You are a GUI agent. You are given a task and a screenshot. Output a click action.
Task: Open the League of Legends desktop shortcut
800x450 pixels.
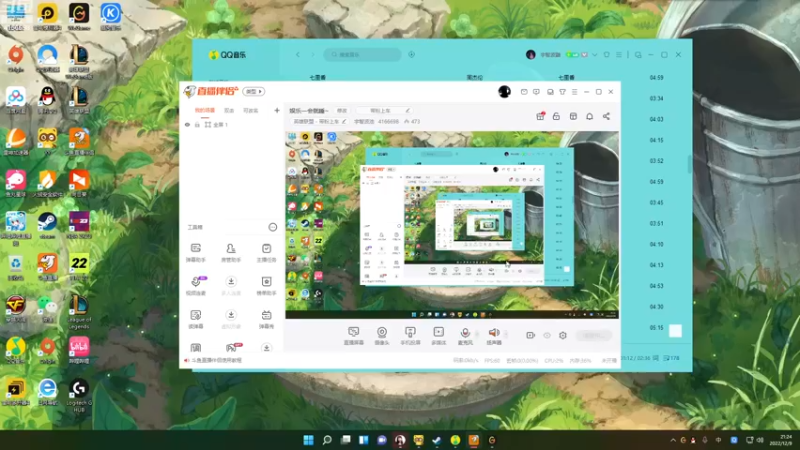click(79, 312)
